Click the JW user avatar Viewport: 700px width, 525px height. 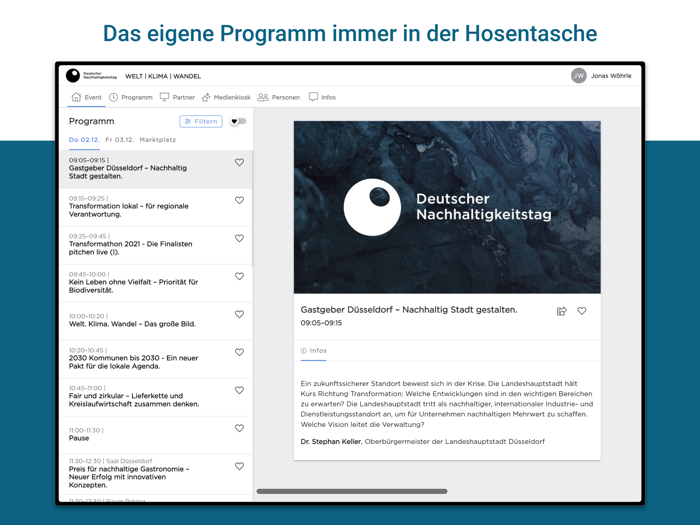(x=579, y=75)
